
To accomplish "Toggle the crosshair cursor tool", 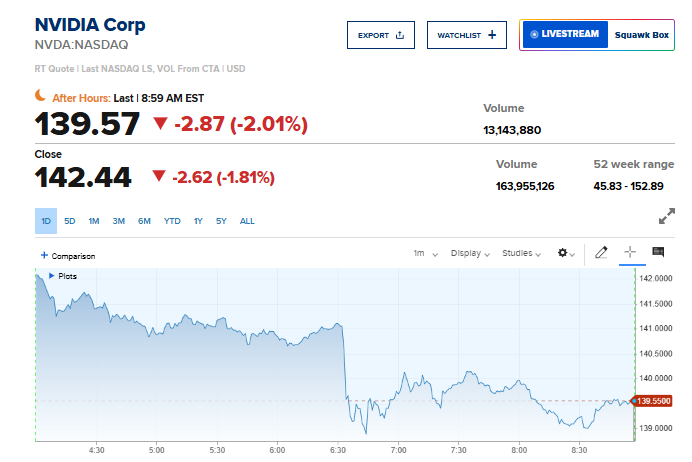I will point(630,254).
